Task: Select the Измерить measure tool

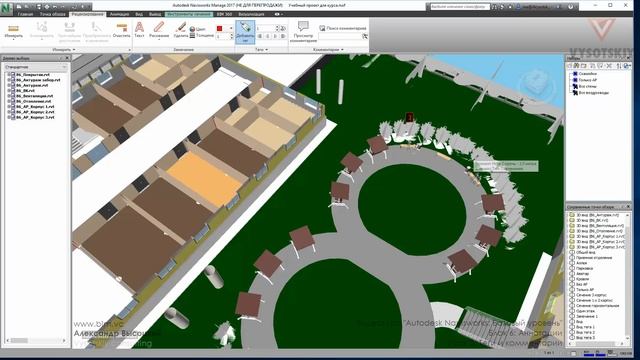Action: tap(13, 31)
